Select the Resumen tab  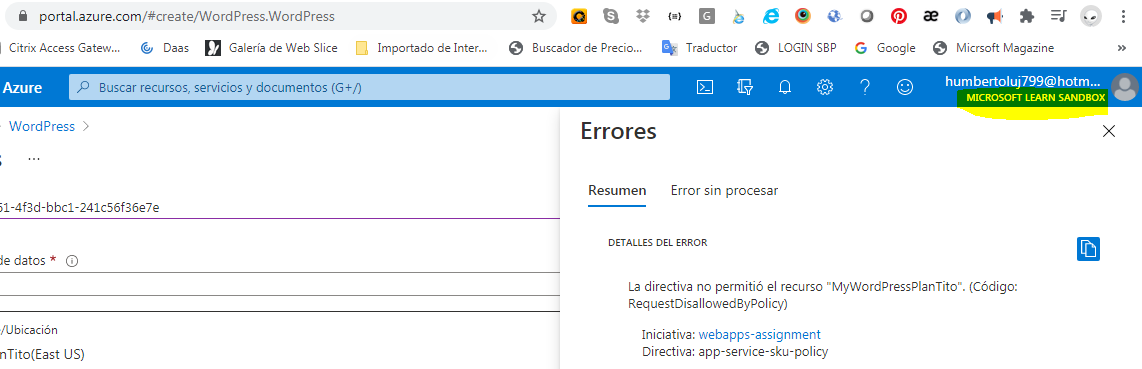[617, 191]
